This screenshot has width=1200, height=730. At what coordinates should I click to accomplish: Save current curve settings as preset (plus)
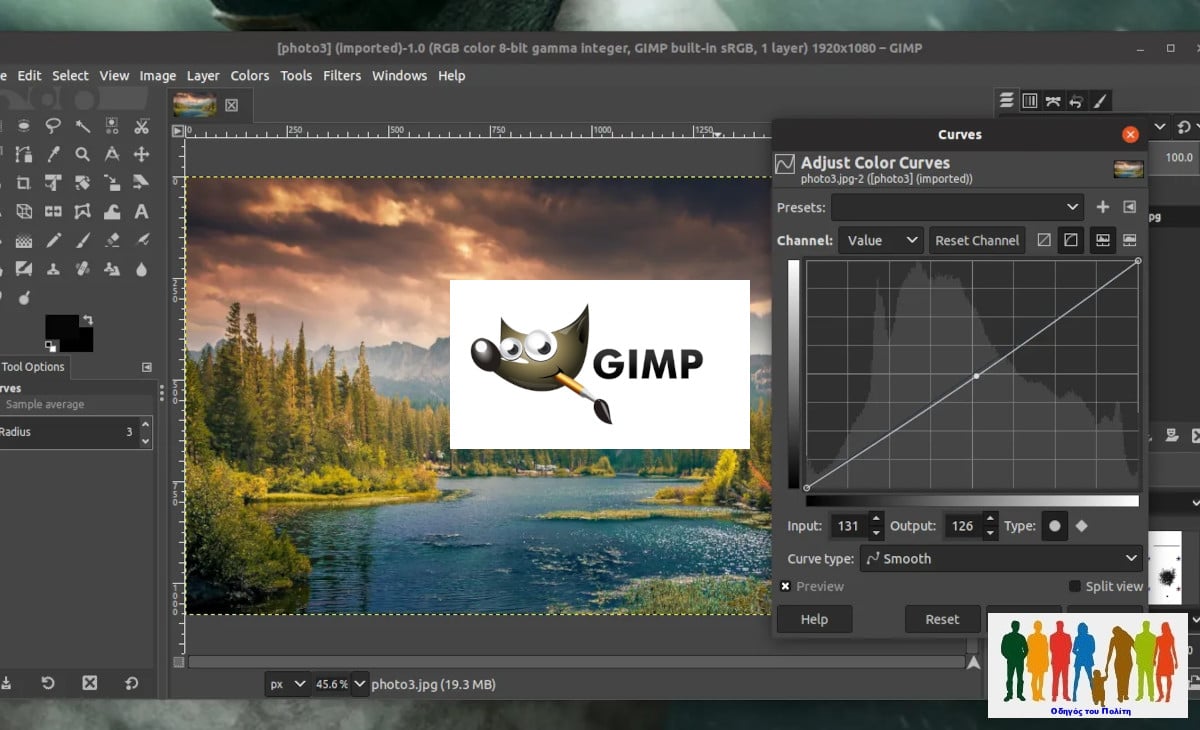(x=1103, y=207)
